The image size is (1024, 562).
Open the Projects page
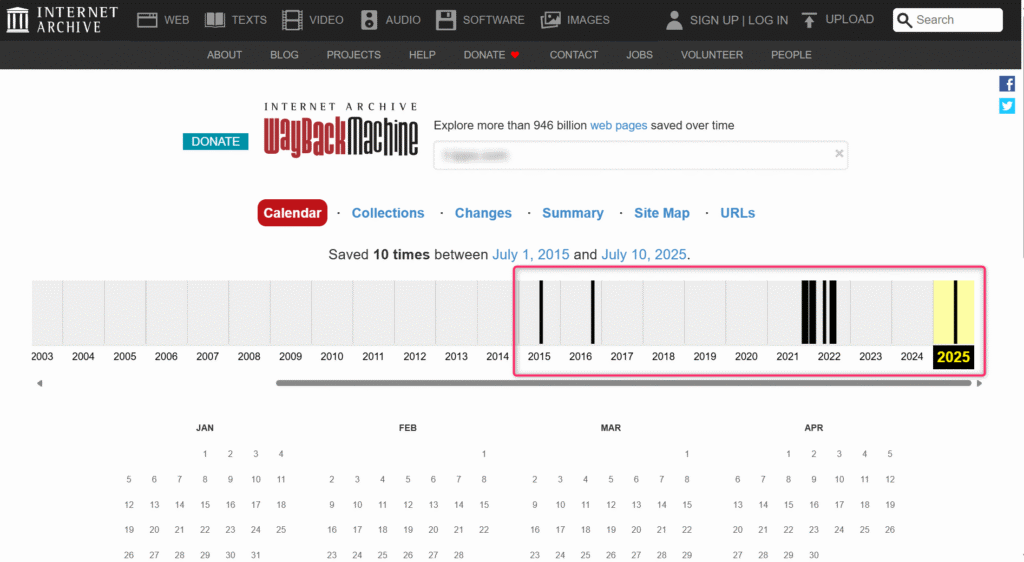click(353, 55)
